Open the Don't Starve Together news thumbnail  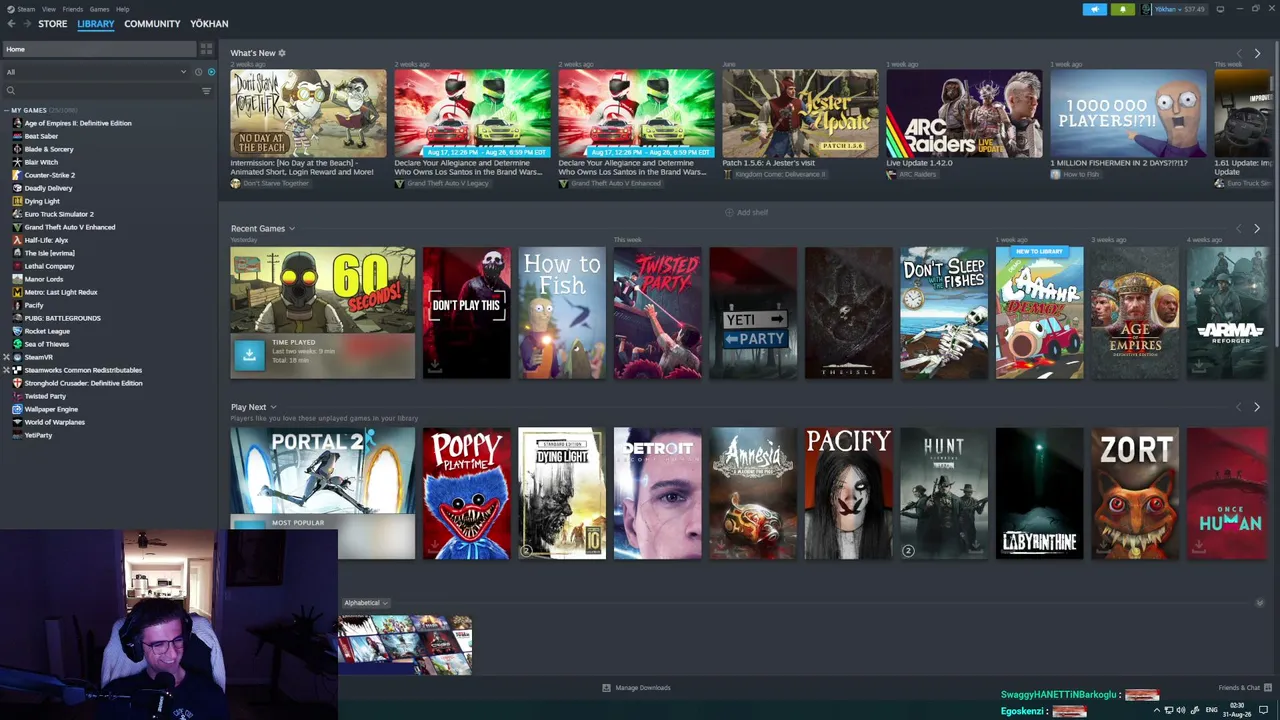(x=308, y=113)
